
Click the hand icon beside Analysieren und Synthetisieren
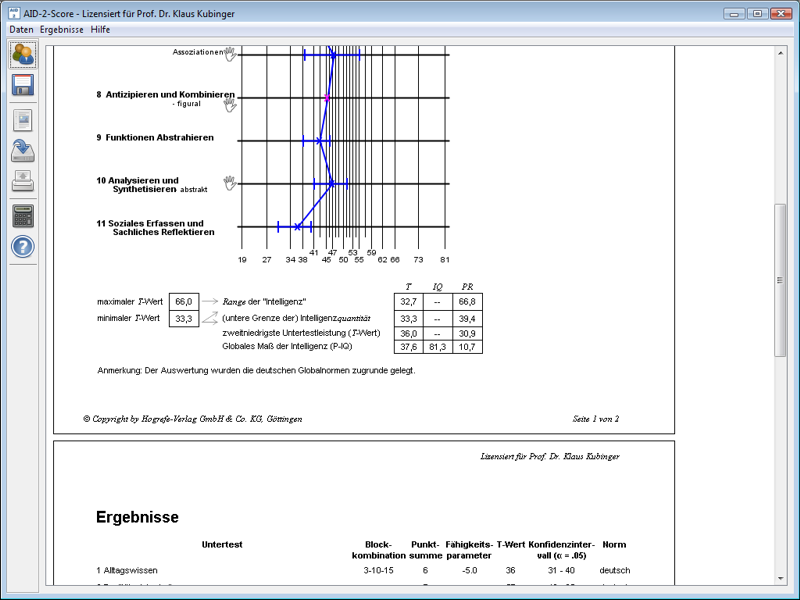229,183
